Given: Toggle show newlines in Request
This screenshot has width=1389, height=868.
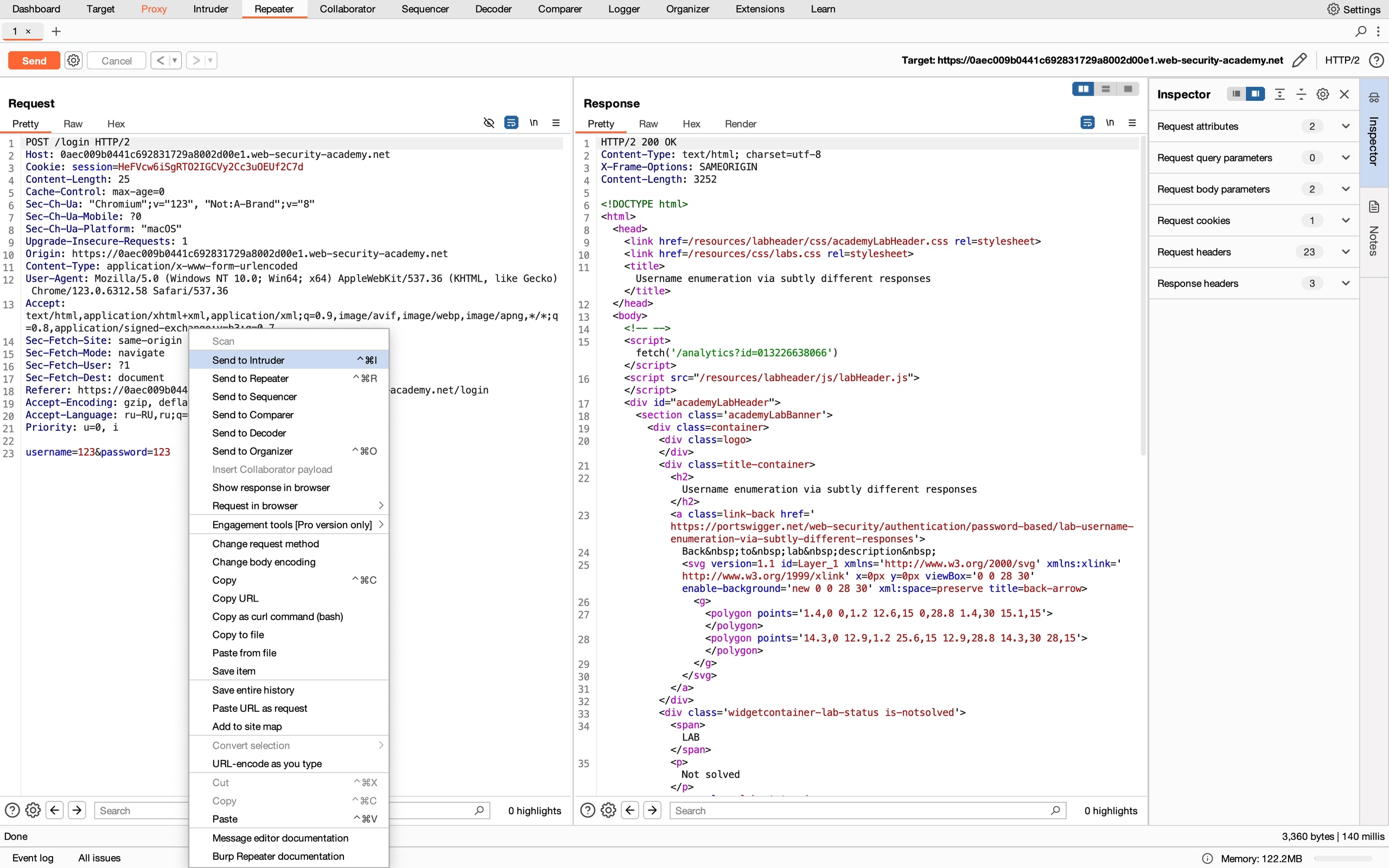Looking at the screenshot, I should [x=534, y=123].
